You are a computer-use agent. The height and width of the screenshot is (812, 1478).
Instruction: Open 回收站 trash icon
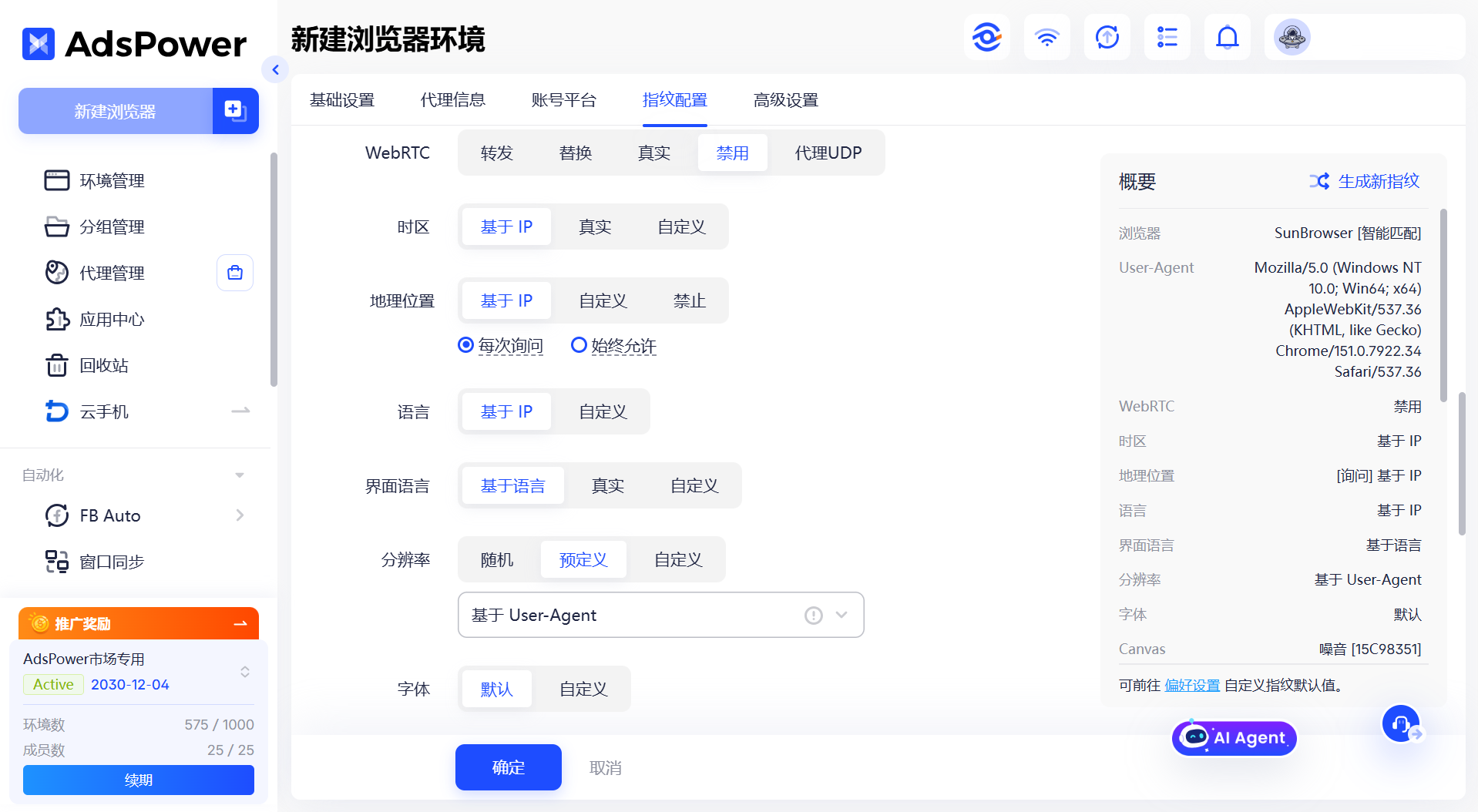click(57, 365)
